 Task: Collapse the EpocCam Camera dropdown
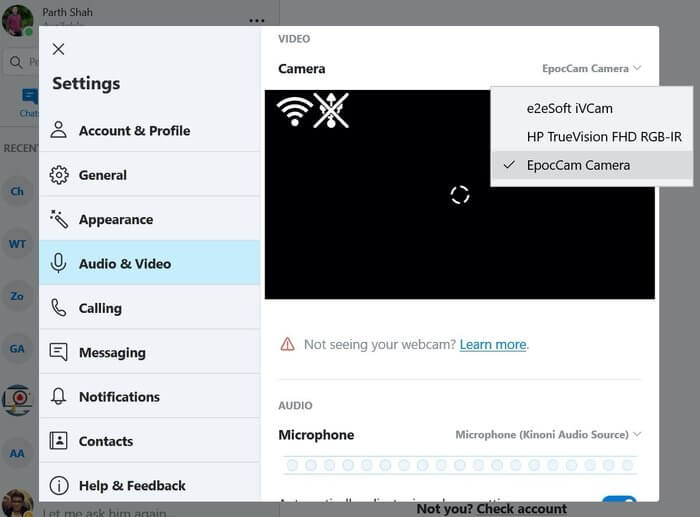point(592,68)
